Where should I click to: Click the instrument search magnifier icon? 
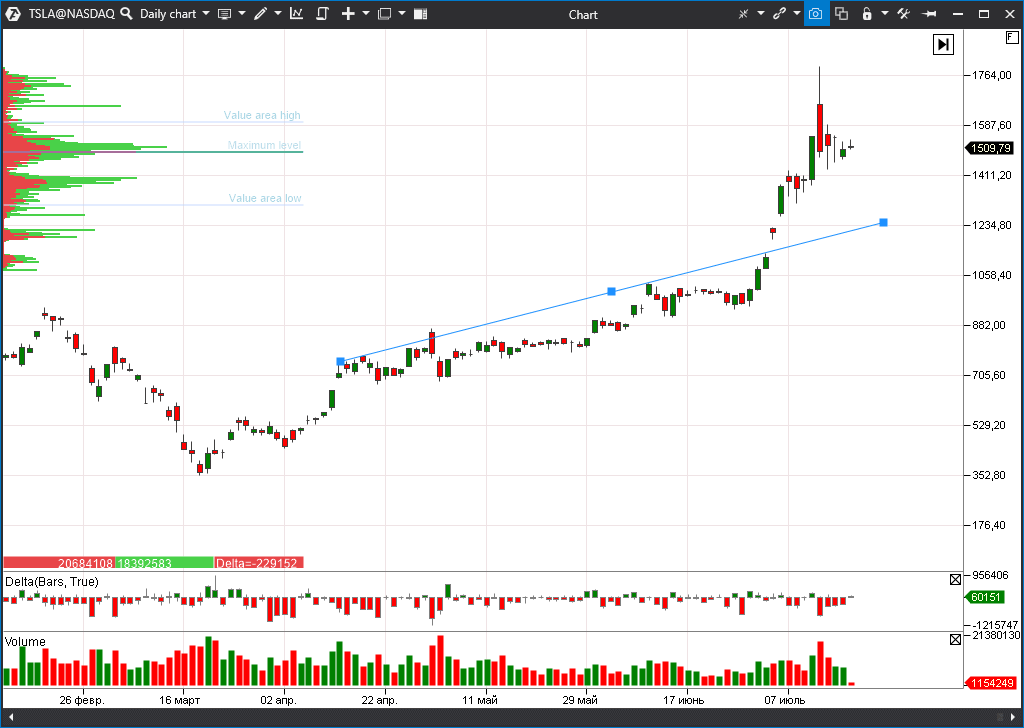pos(126,14)
